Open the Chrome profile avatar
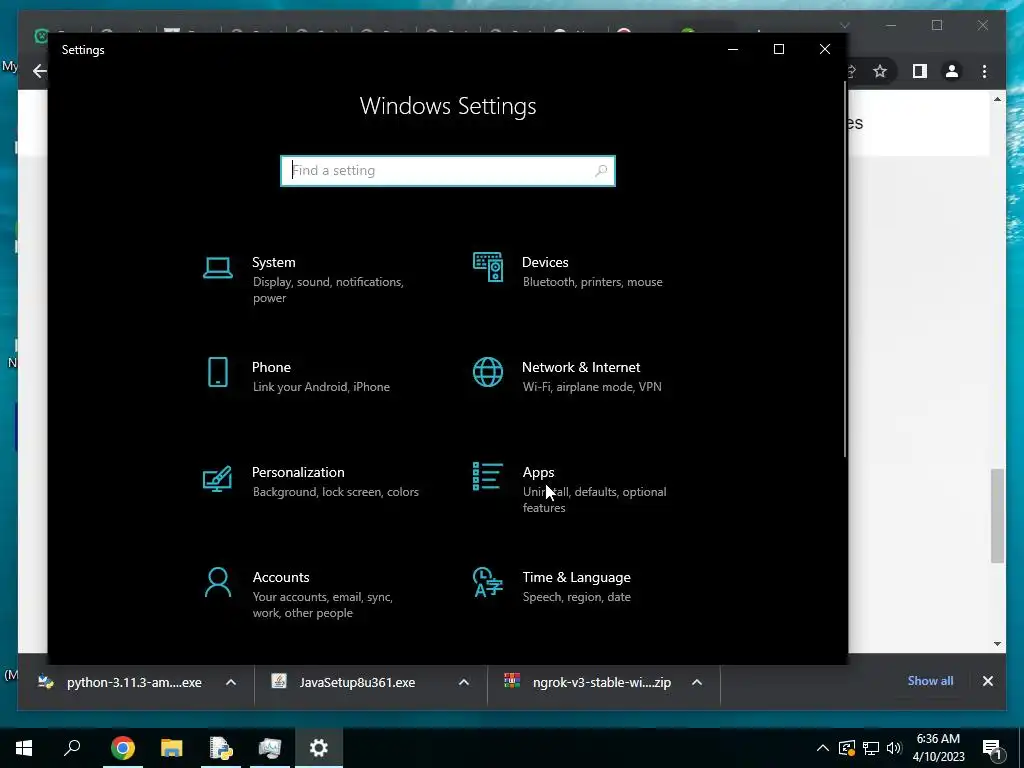Screen dimensions: 1024x768 tap(952, 71)
